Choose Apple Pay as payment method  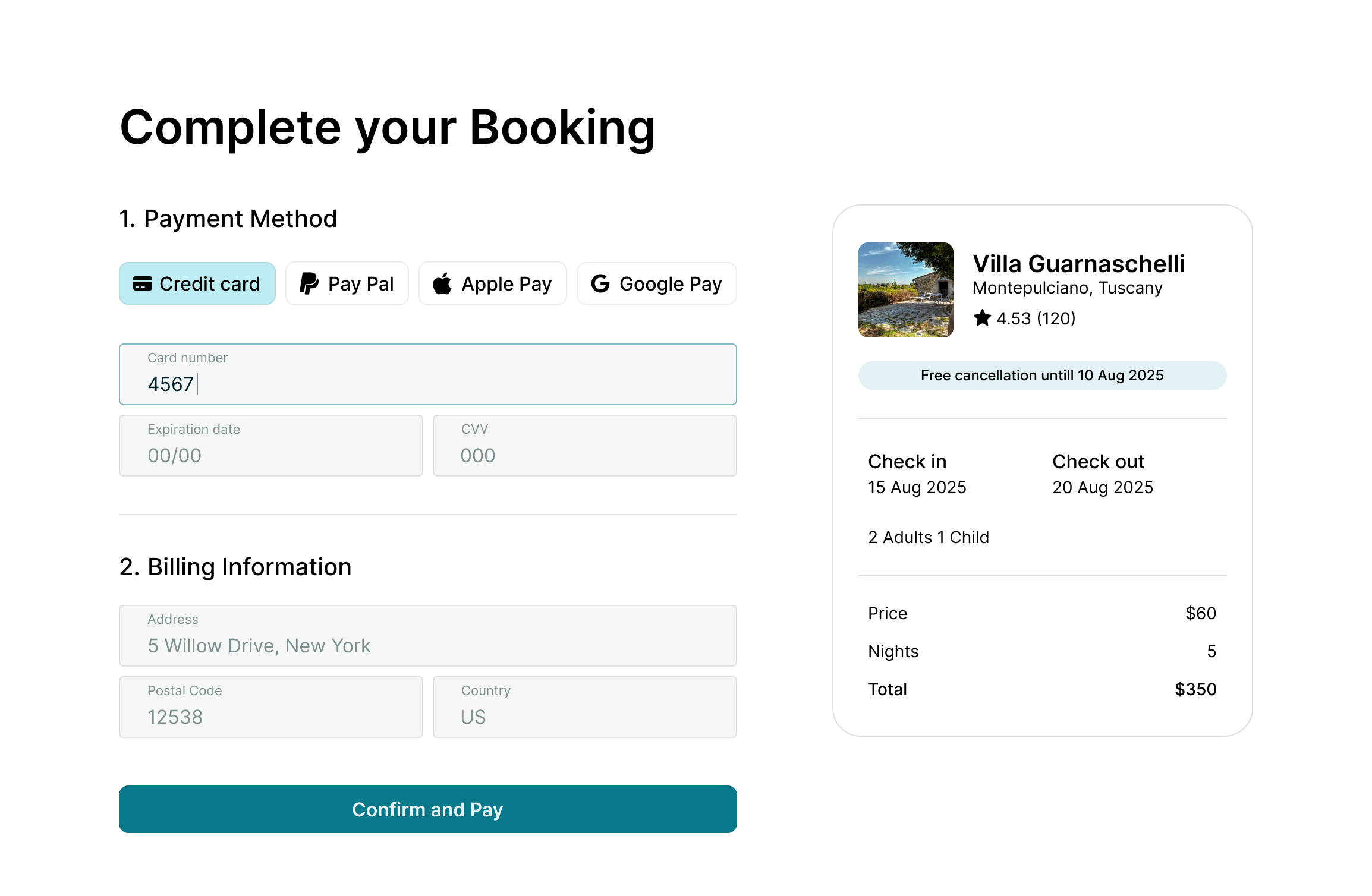(x=493, y=284)
